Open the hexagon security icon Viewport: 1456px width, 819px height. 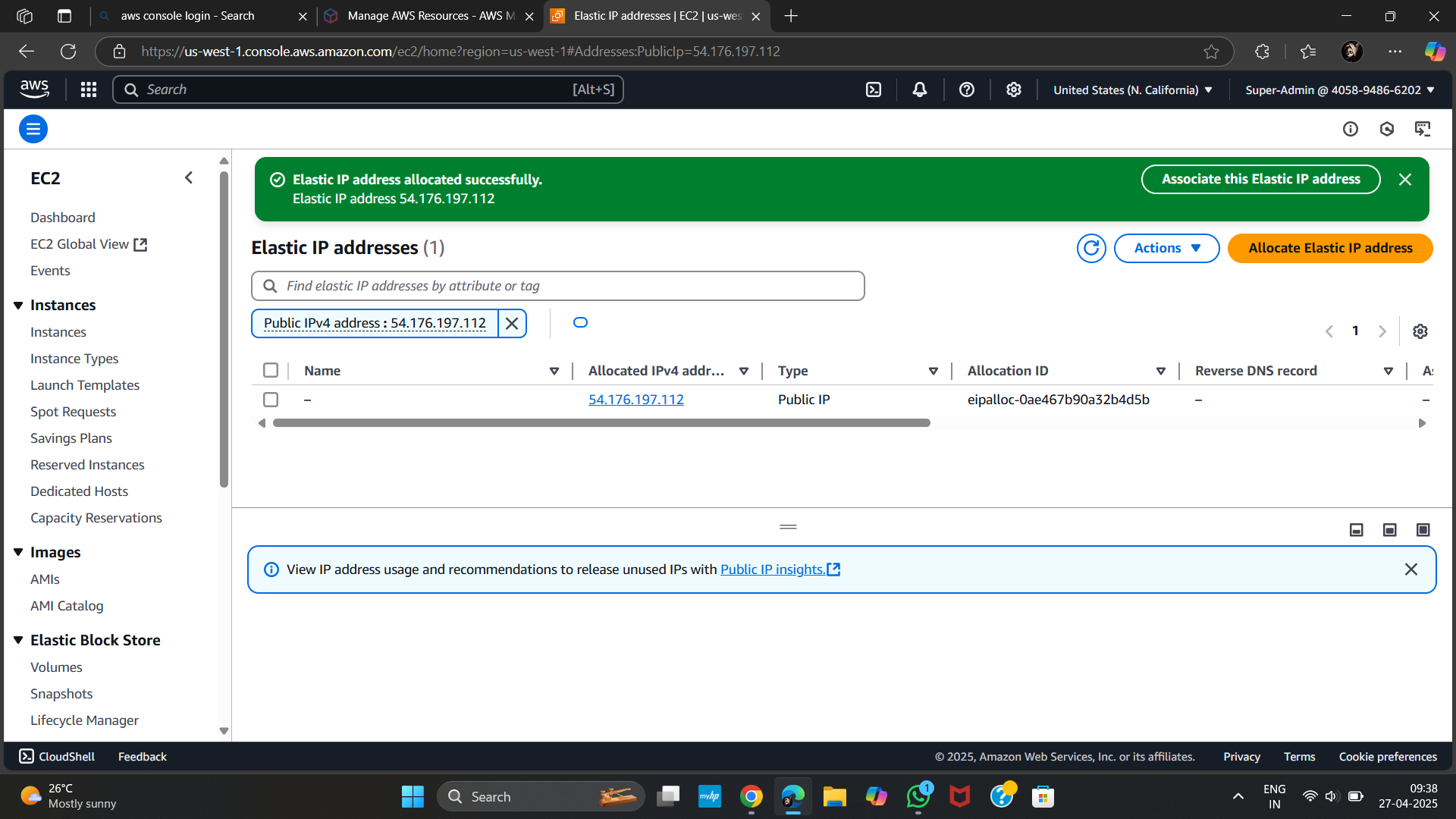(x=1387, y=129)
